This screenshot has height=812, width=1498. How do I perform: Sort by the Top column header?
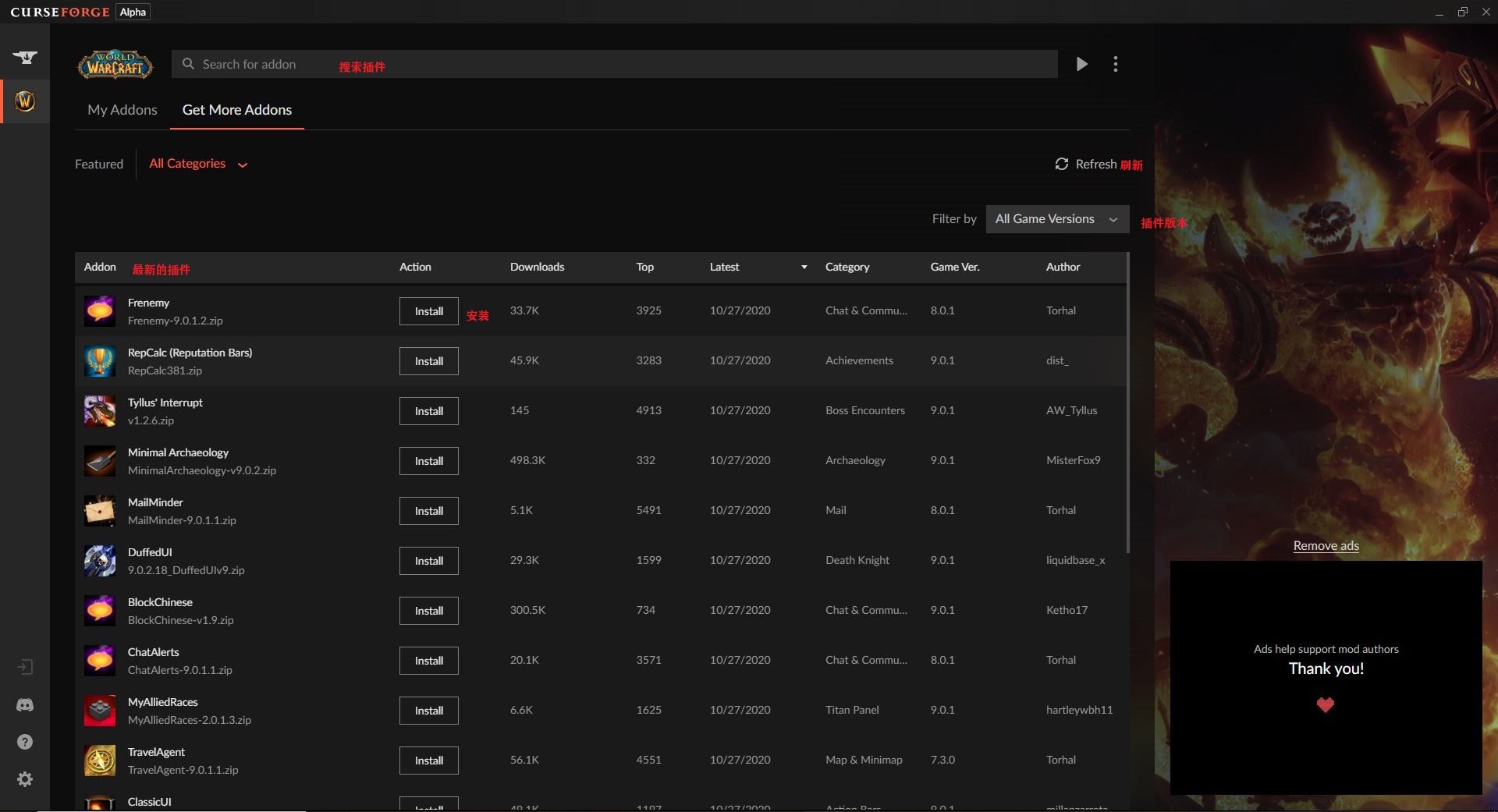644,267
